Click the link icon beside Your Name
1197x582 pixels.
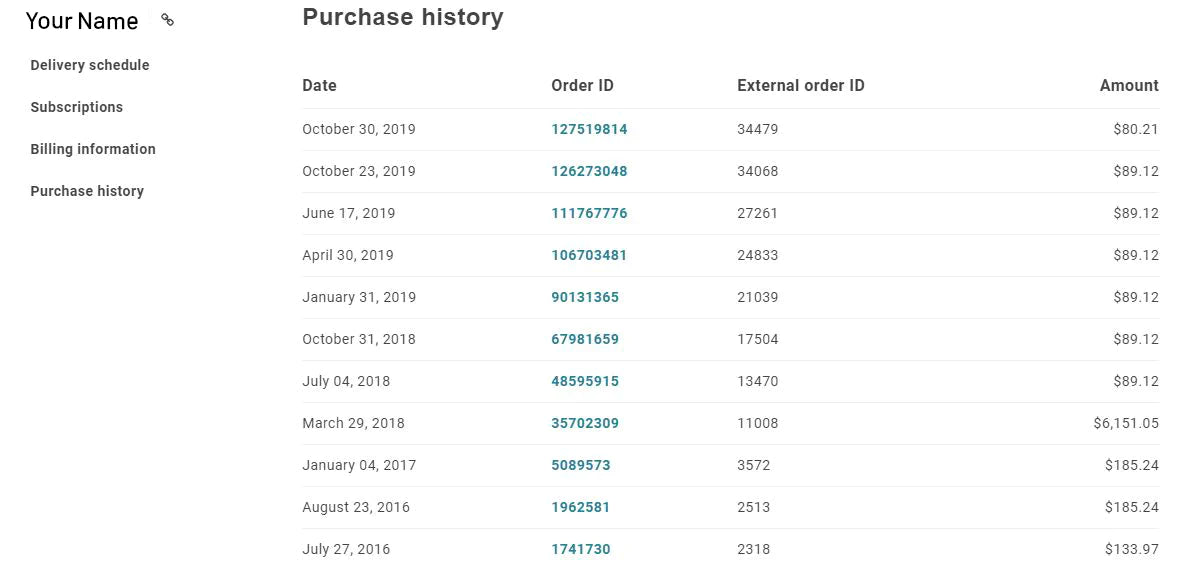tap(168, 20)
